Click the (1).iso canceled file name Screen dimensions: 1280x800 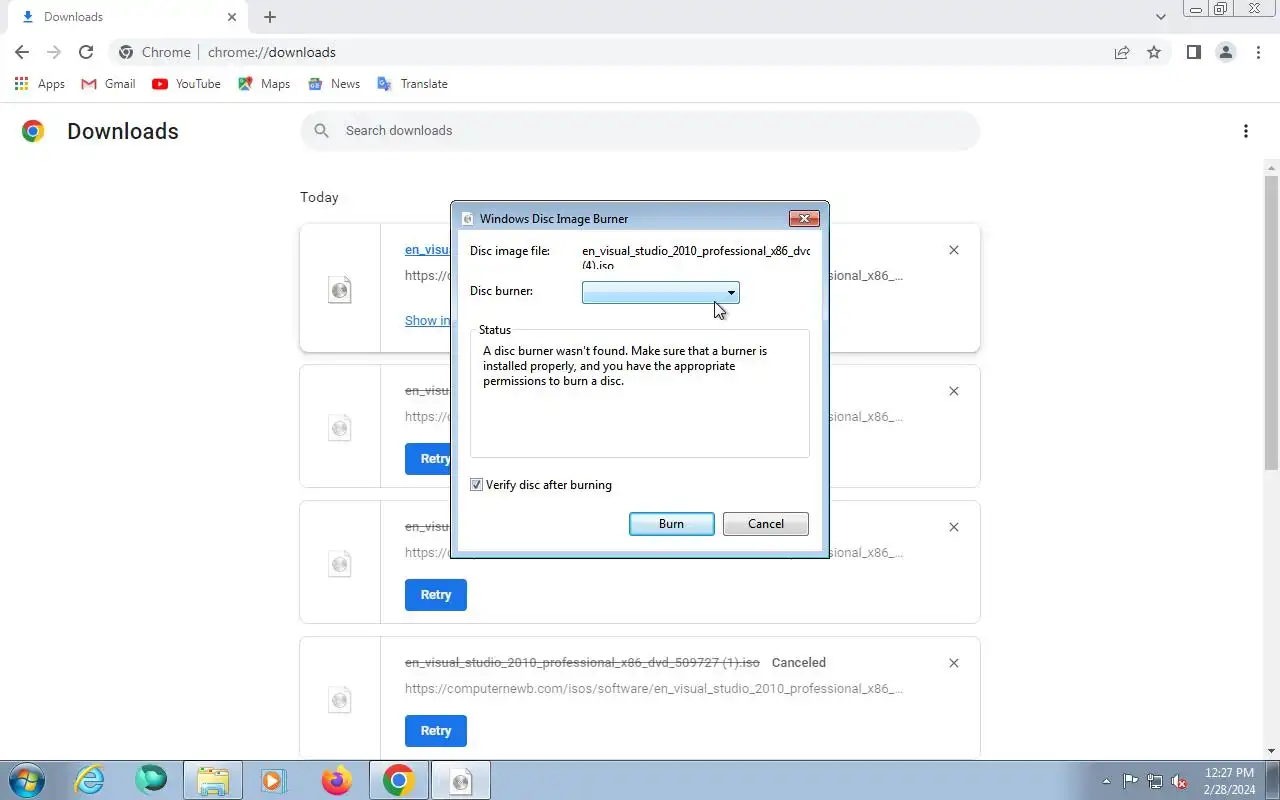coord(582,663)
